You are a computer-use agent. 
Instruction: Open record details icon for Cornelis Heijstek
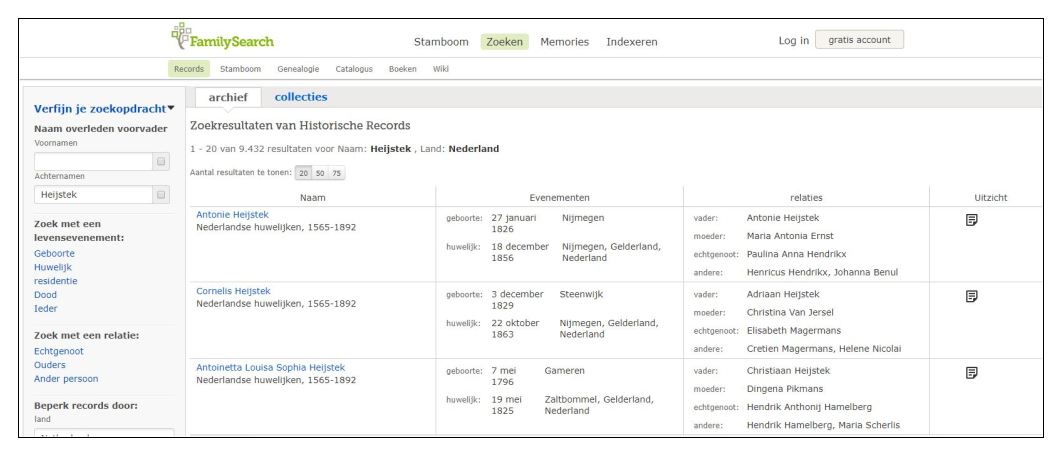pyautogui.click(x=970, y=296)
